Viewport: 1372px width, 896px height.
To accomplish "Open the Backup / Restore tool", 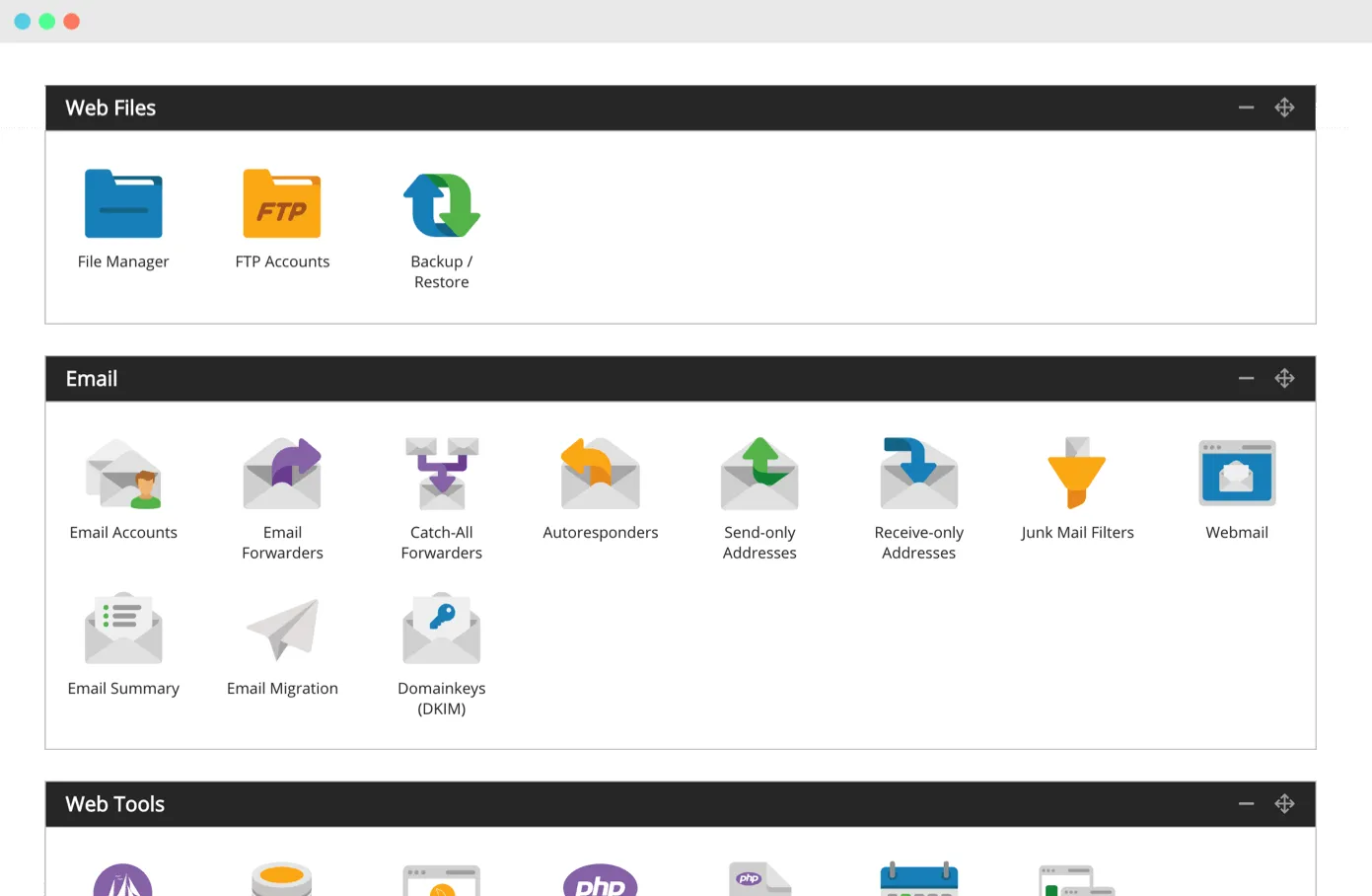I will [x=441, y=205].
